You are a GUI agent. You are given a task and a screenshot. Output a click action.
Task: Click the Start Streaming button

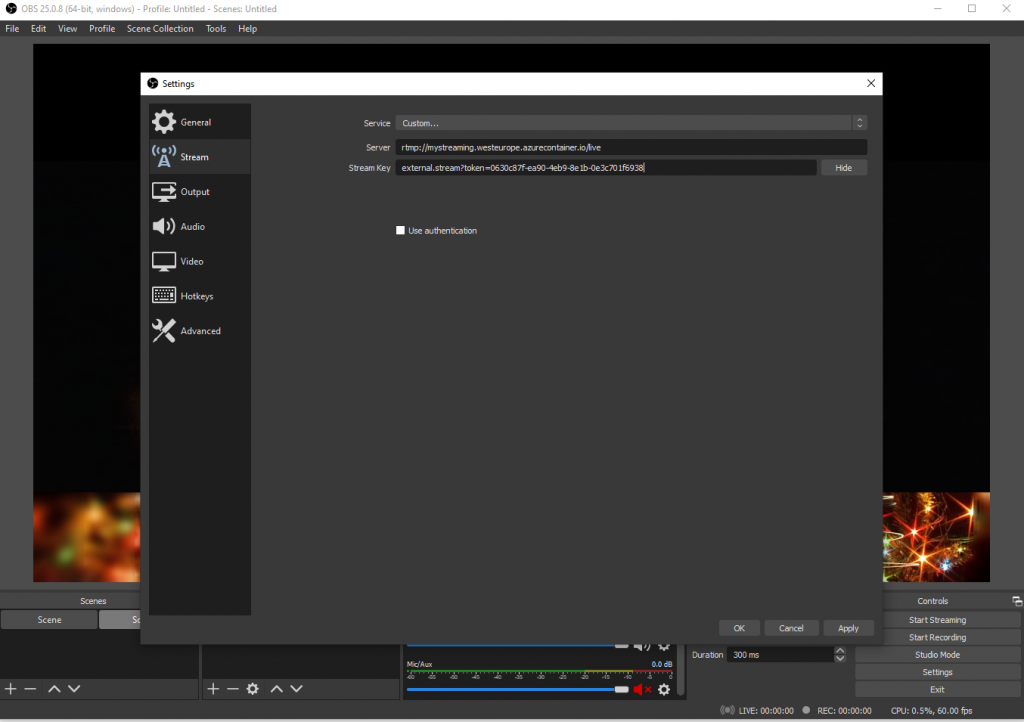coord(937,620)
